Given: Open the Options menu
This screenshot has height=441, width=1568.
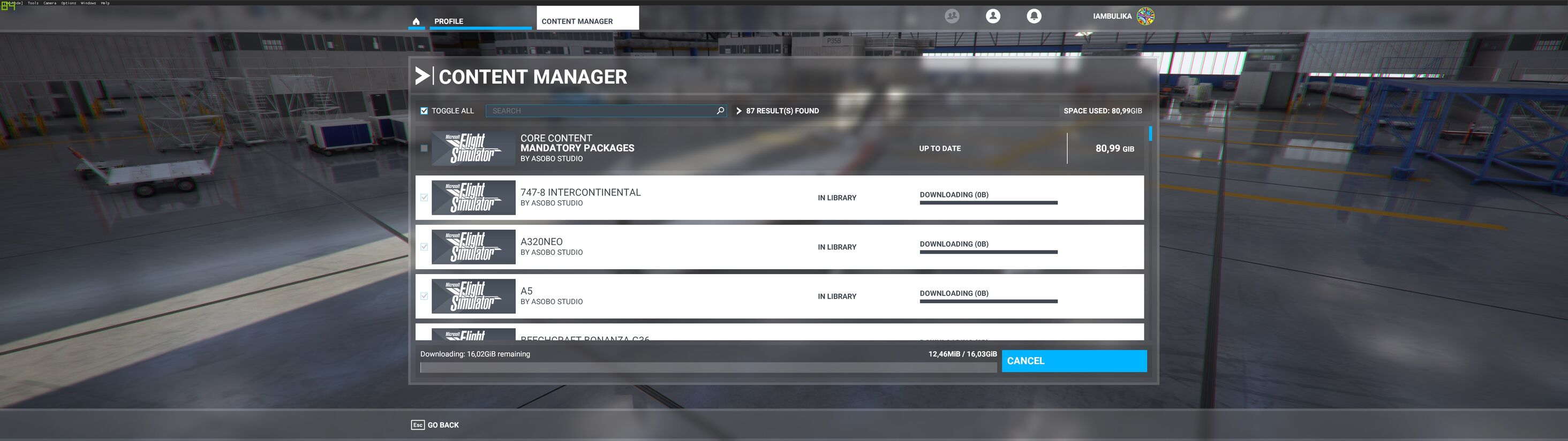Looking at the screenshot, I should [x=69, y=3].
